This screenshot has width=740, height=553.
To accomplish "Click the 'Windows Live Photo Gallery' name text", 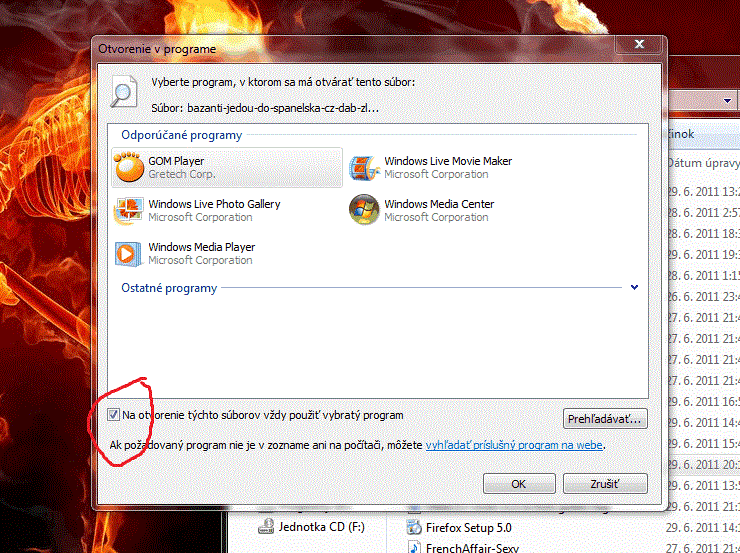I will point(214,204).
